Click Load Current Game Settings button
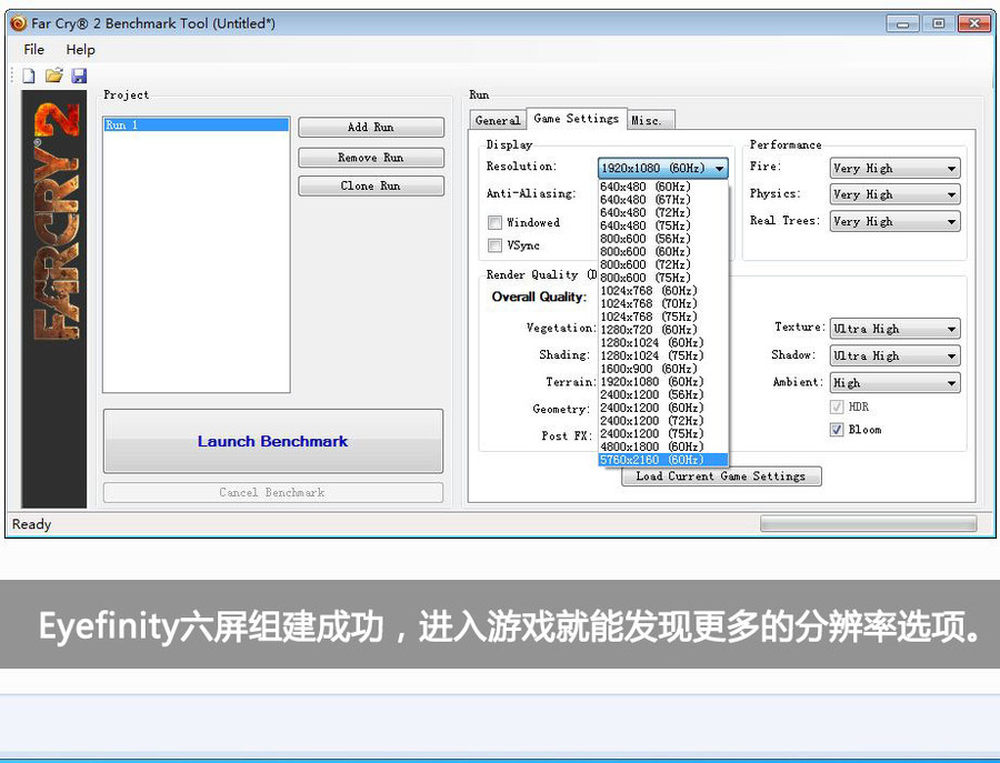This screenshot has width=1000, height=763. (720, 477)
